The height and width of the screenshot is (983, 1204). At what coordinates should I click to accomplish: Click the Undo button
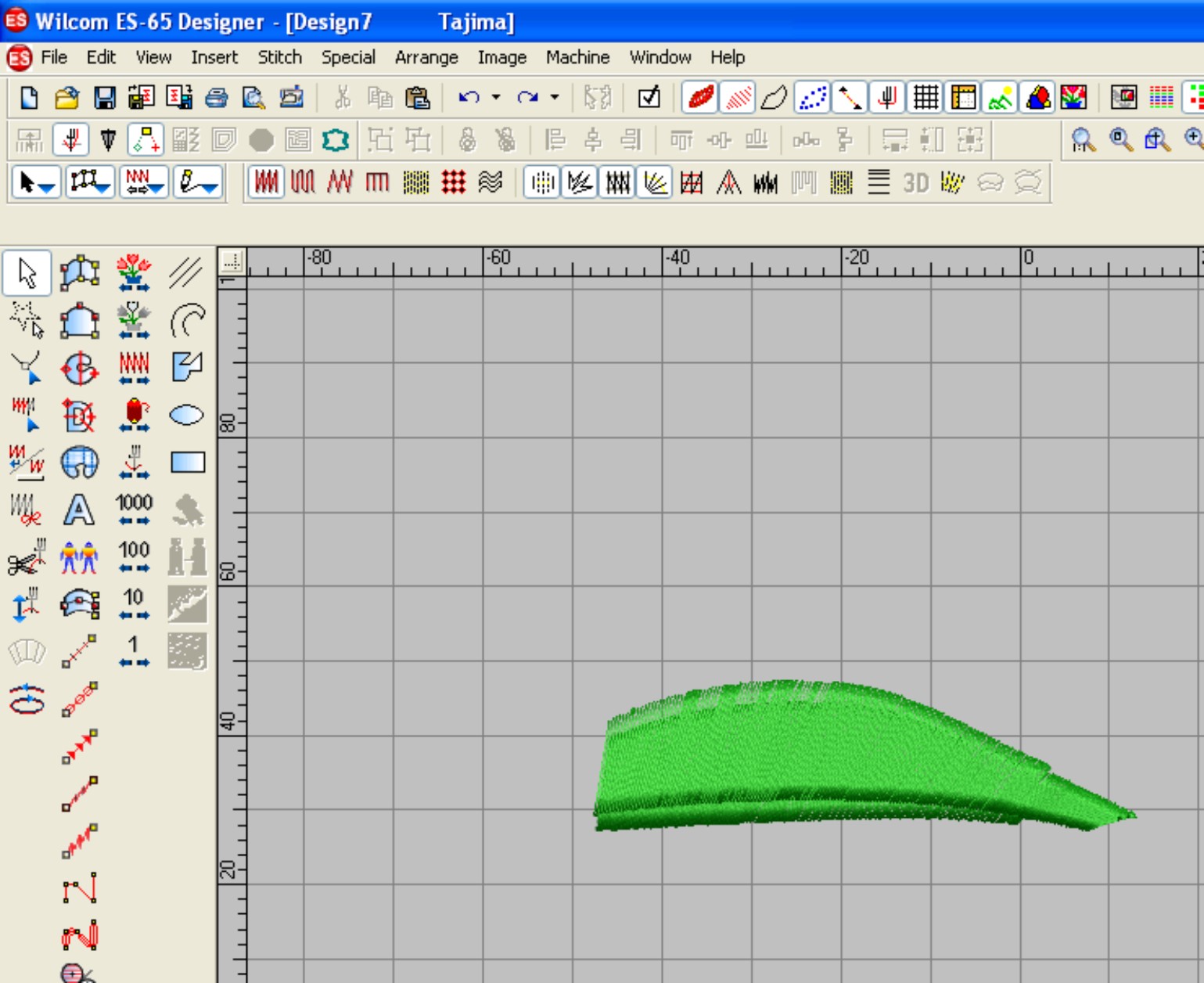coord(469,98)
